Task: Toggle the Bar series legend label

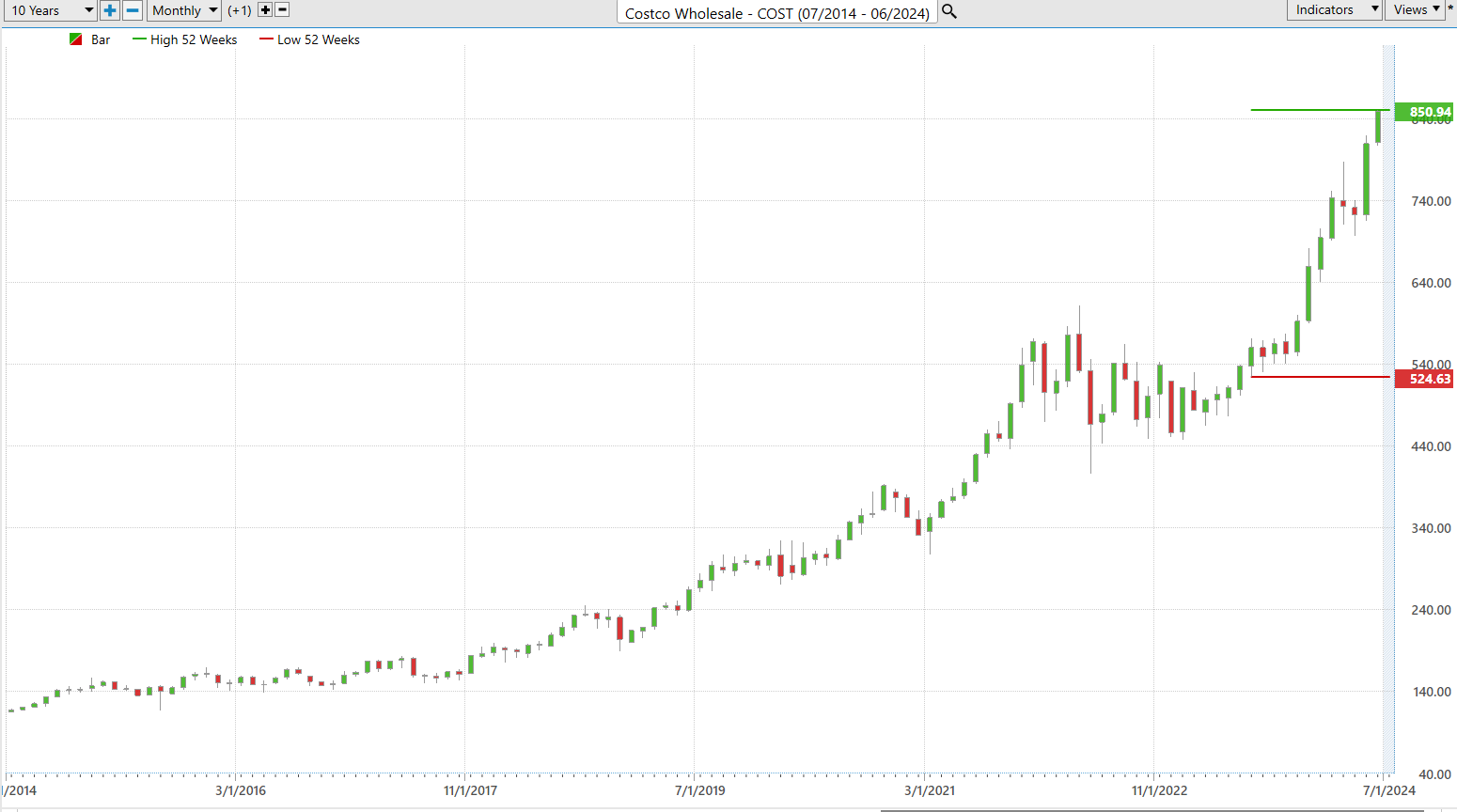Action: tap(101, 39)
